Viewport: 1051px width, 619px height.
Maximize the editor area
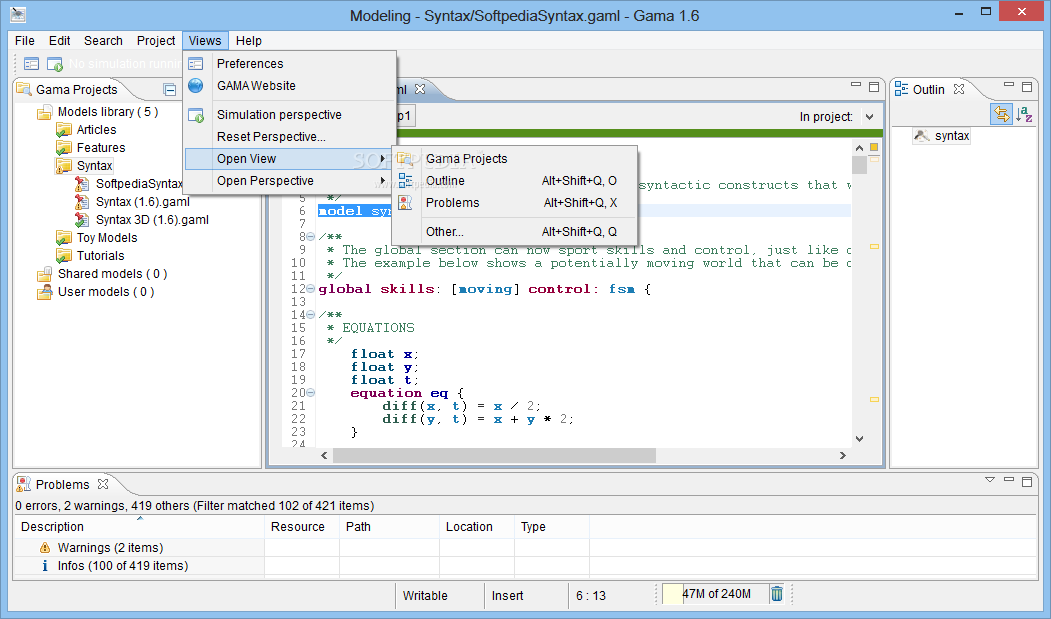coord(874,87)
